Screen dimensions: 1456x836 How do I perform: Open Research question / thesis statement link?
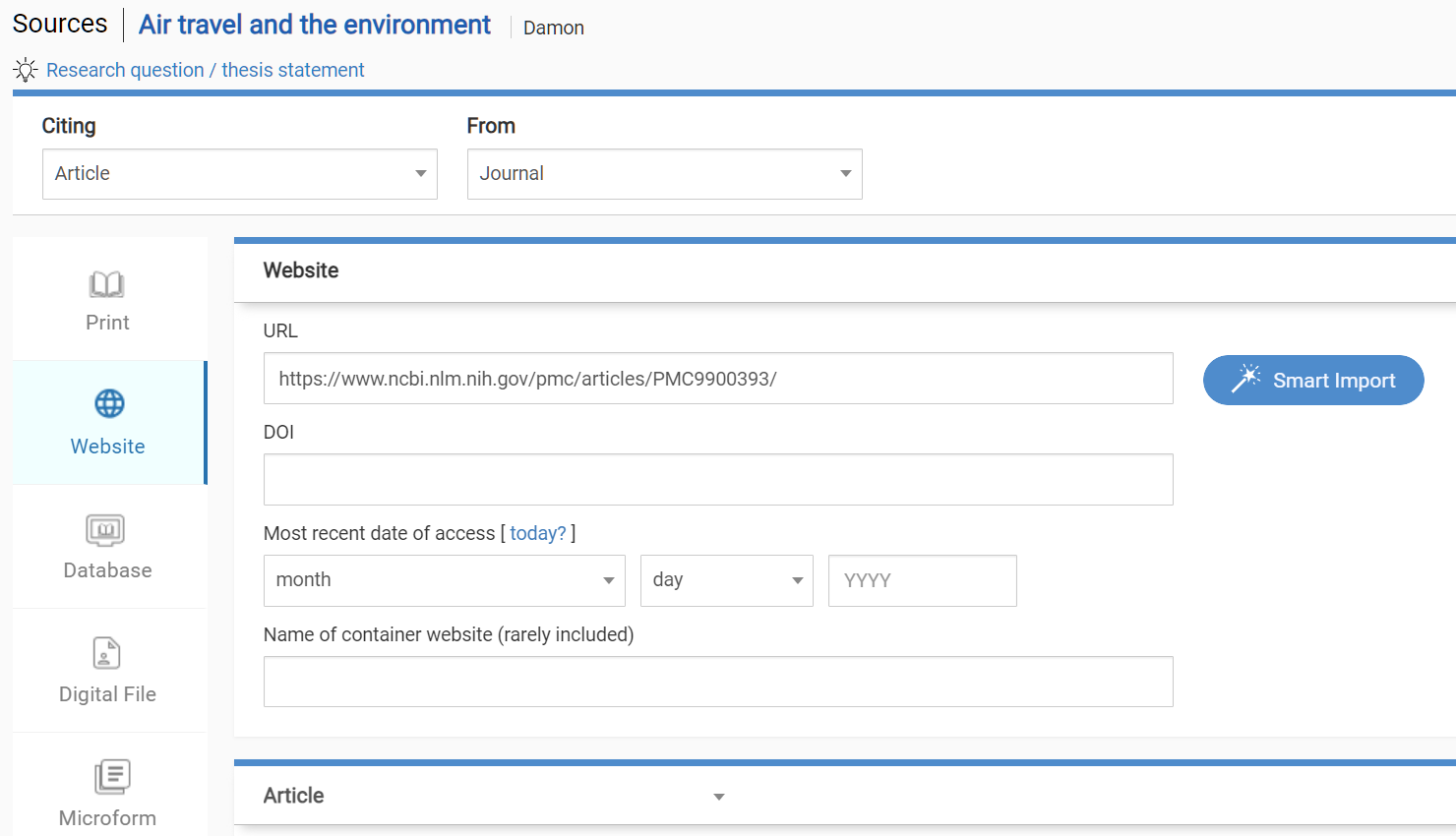pos(205,70)
